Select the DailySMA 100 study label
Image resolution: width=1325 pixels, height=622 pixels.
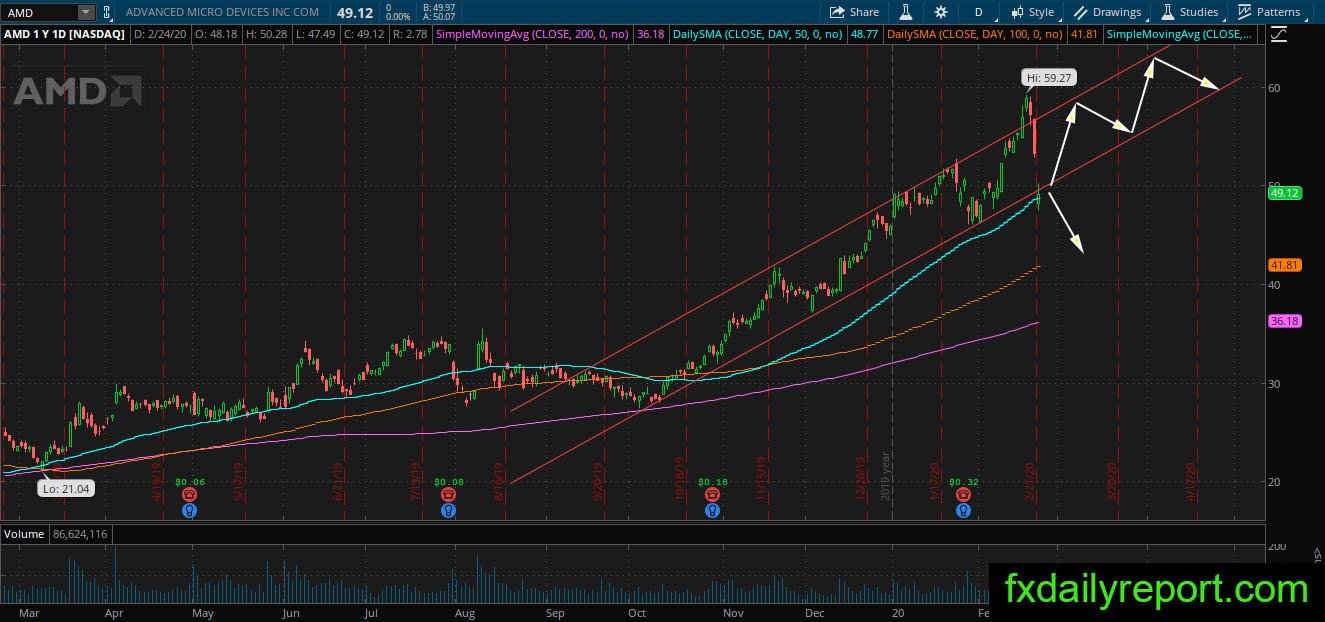click(x=975, y=34)
